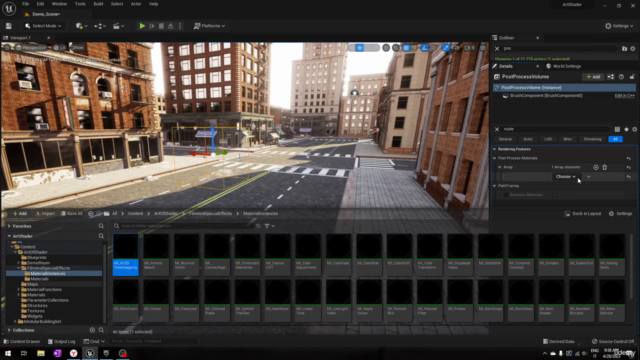Open the Outliner settings gear
This screenshot has width=640, height=360.
point(633,49)
